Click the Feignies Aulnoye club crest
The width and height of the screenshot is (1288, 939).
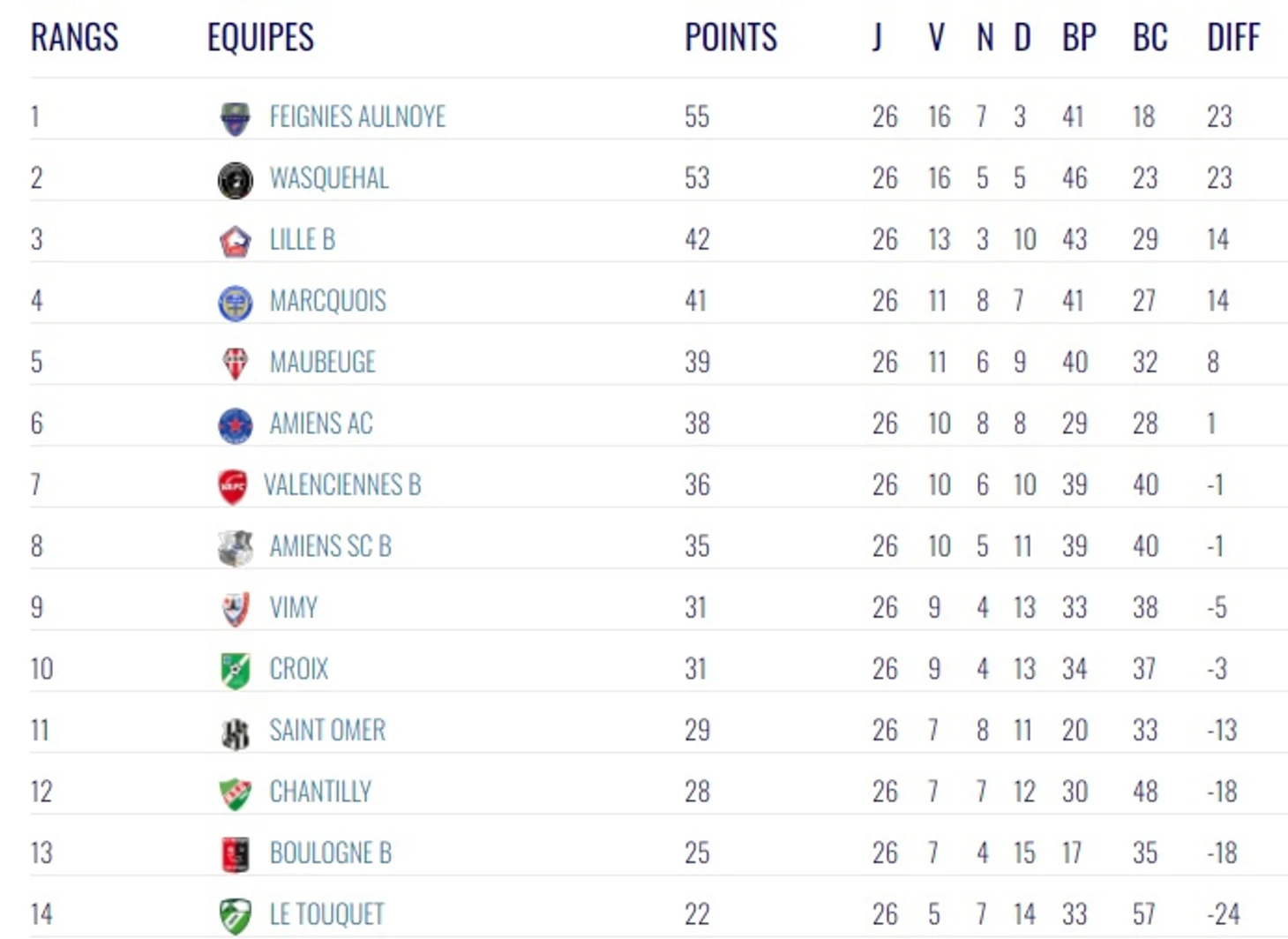(235, 117)
